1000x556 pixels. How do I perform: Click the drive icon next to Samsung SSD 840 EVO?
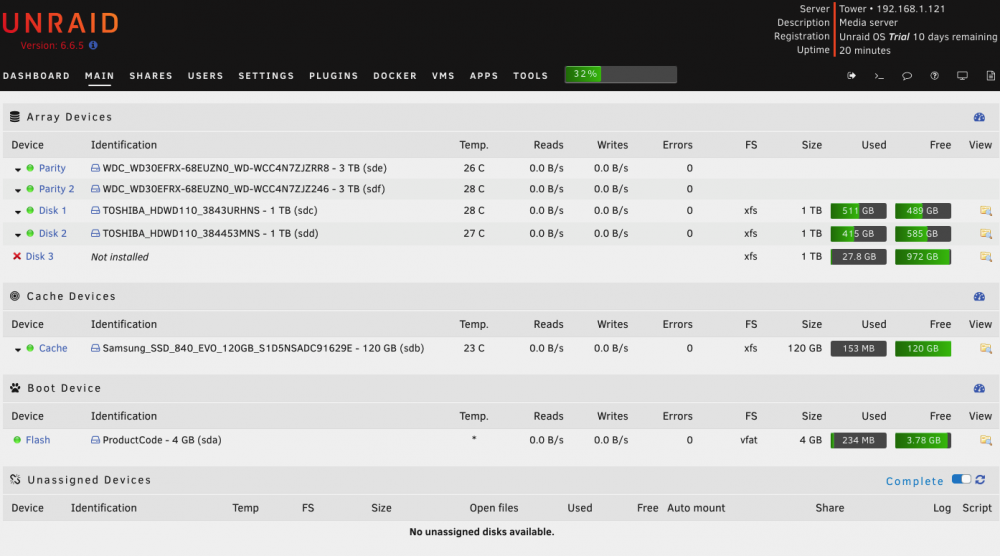point(95,348)
